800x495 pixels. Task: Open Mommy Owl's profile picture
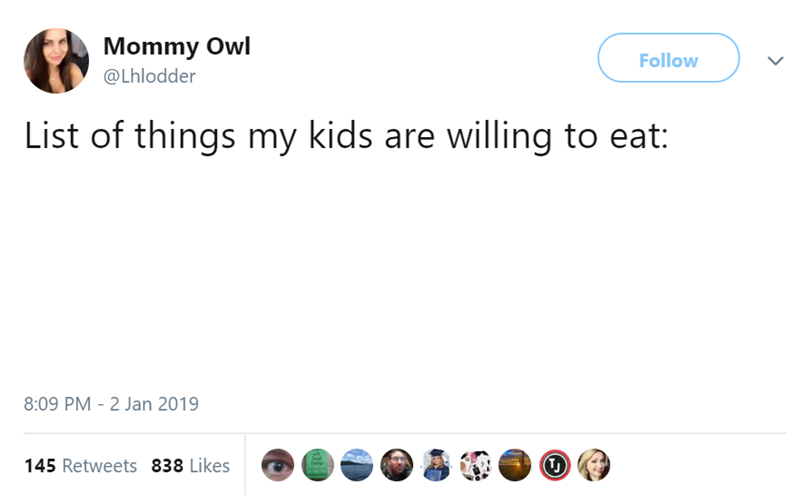pyautogui.click(x=57, y=60)
